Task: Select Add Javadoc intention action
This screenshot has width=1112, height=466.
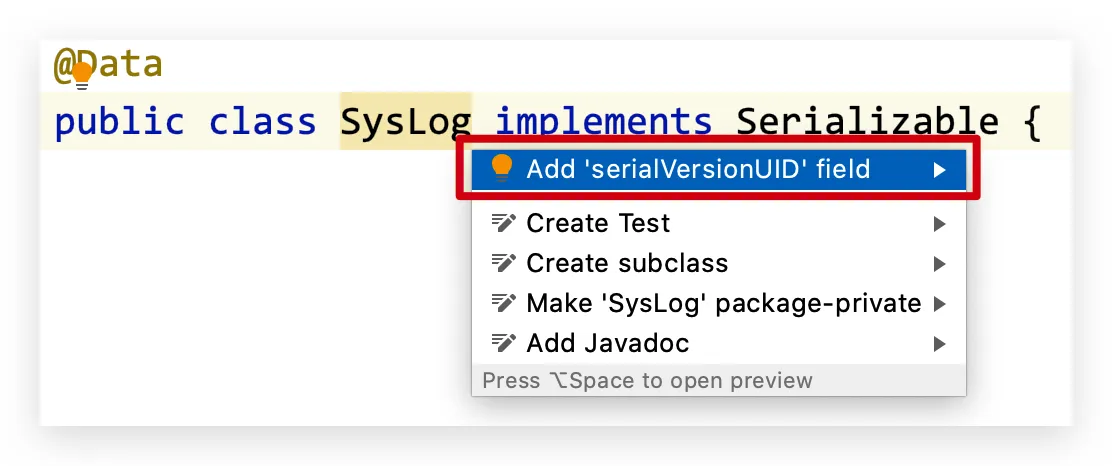Action: click(718, 344)
